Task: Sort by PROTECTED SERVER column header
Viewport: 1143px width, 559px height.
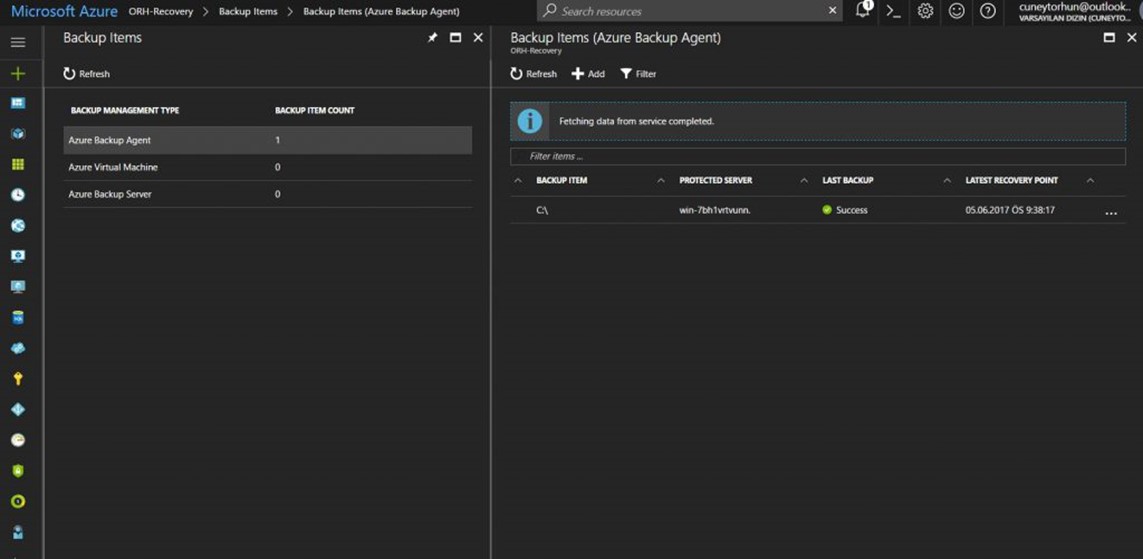Action: coord(715,180)
